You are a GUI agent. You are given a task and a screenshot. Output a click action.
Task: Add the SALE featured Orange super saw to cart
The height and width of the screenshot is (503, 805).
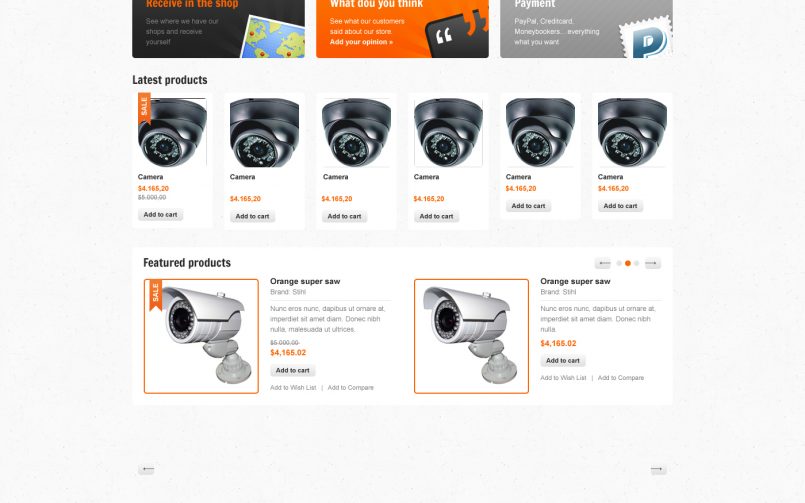(293, 371)
